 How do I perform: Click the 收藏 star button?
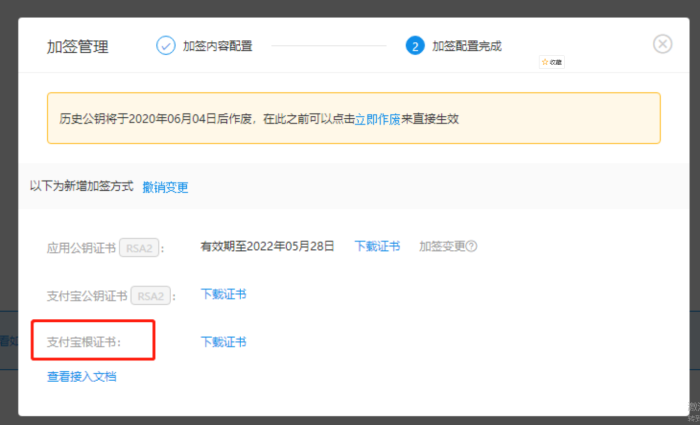[552, 62]
